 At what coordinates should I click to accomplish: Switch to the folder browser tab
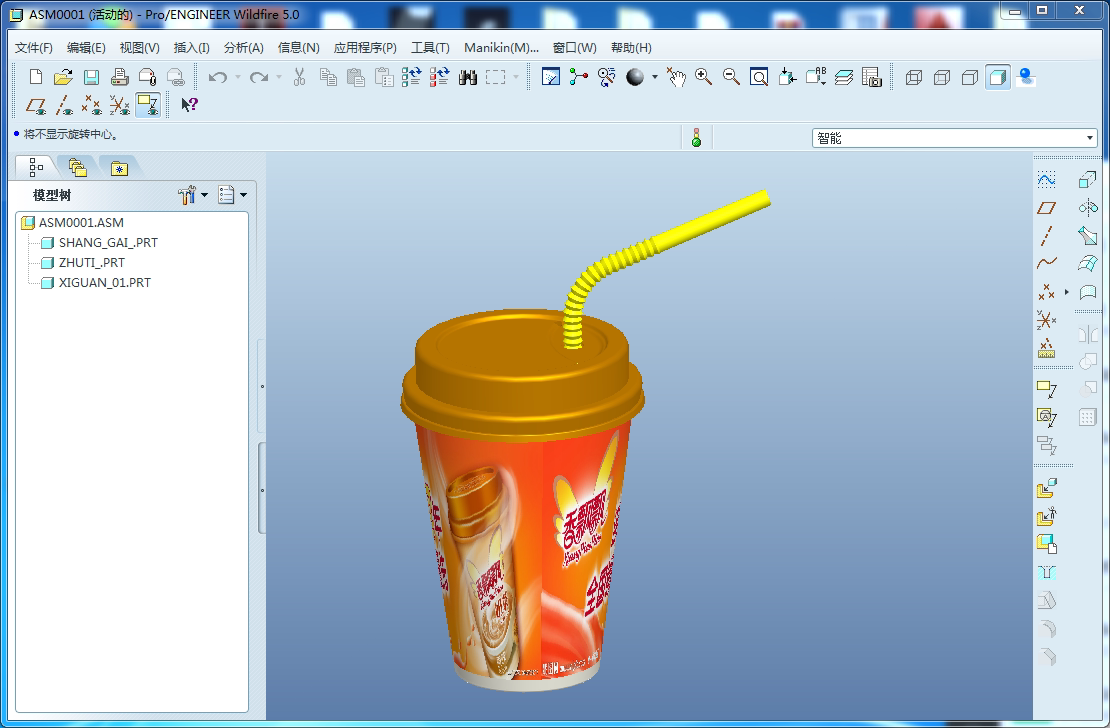(77, 167)
